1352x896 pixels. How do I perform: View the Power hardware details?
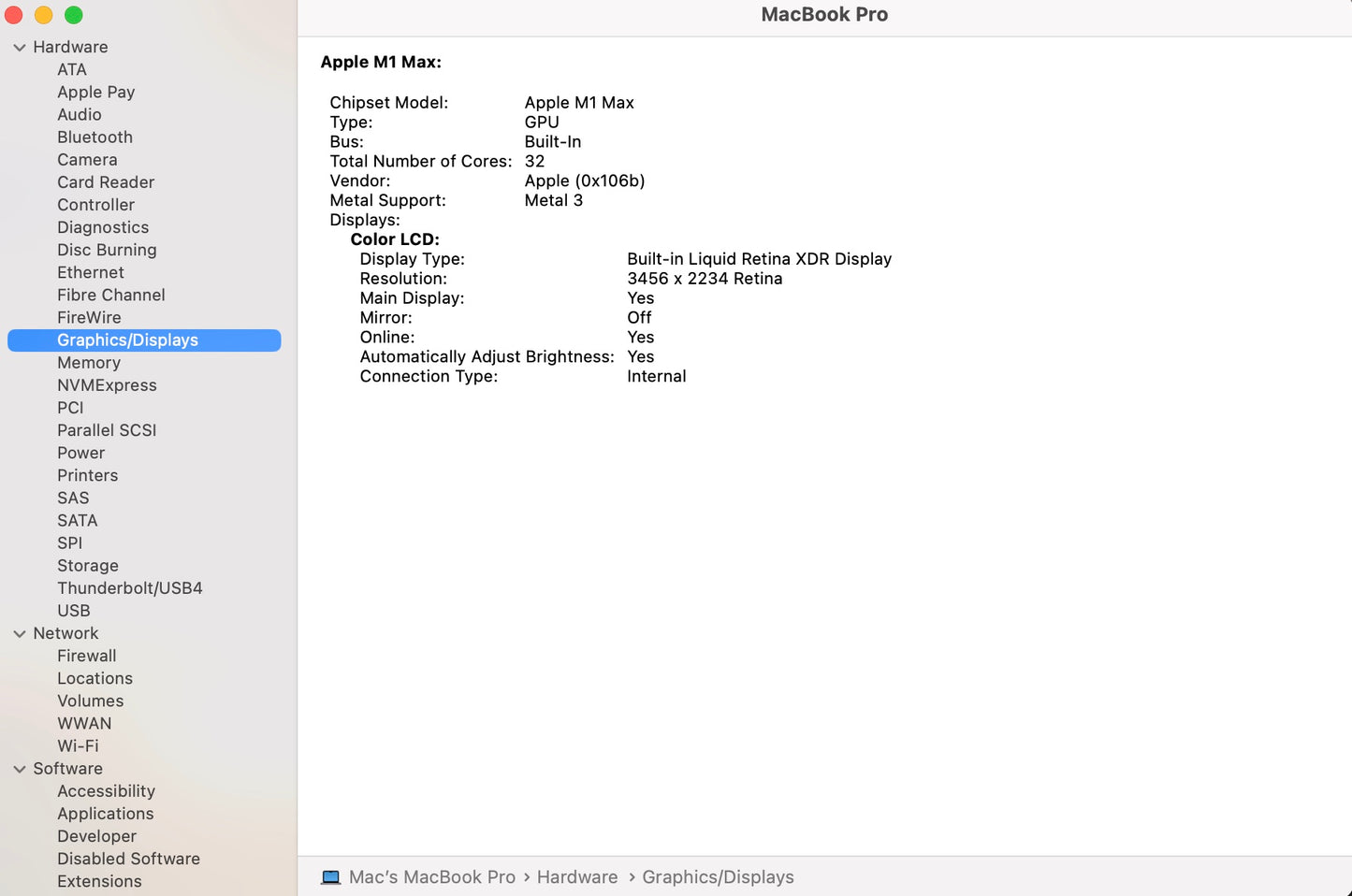tap(80, 453)
